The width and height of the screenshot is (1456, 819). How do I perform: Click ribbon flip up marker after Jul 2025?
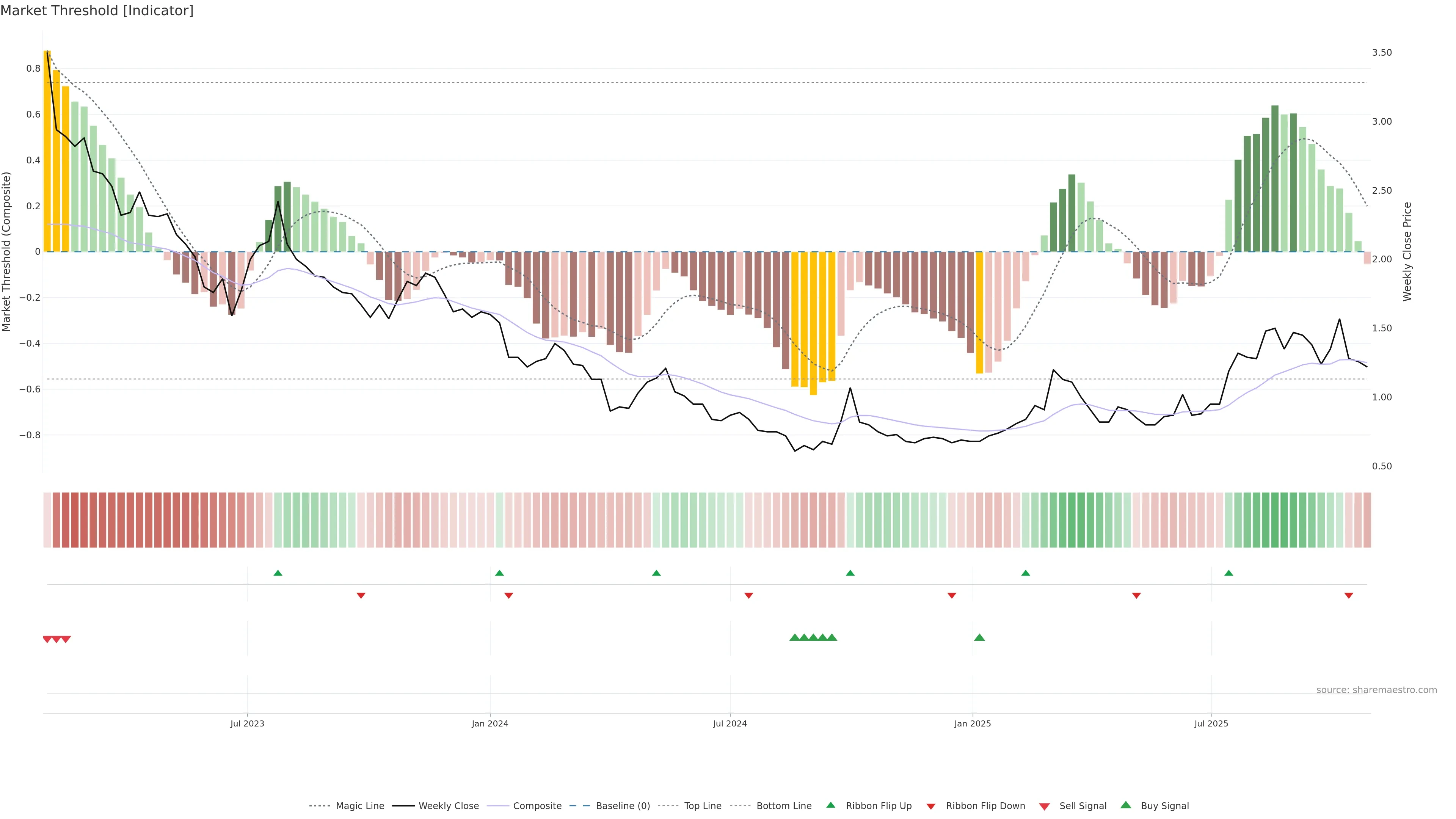pos(1229,573)
